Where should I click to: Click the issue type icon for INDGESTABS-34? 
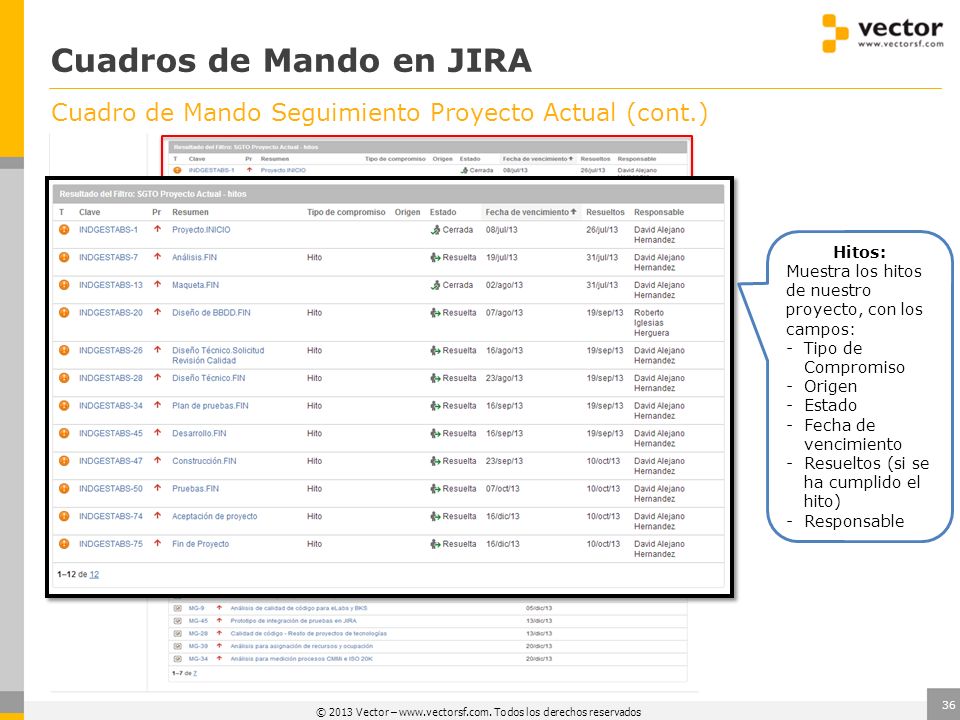pos(64,405)
